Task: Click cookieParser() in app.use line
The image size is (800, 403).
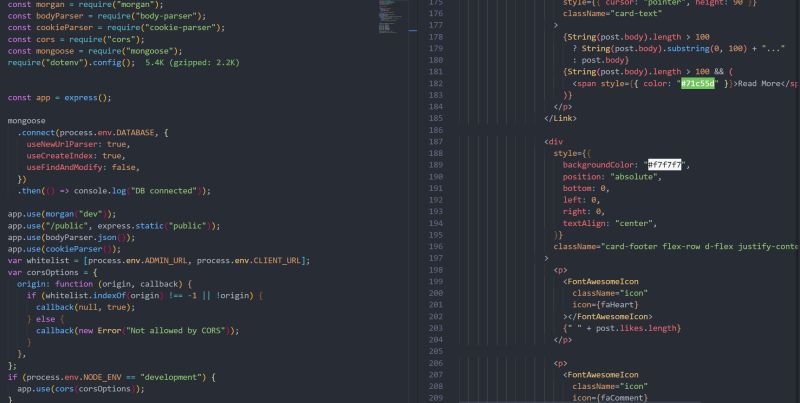Action: click(x=81, y=249)
